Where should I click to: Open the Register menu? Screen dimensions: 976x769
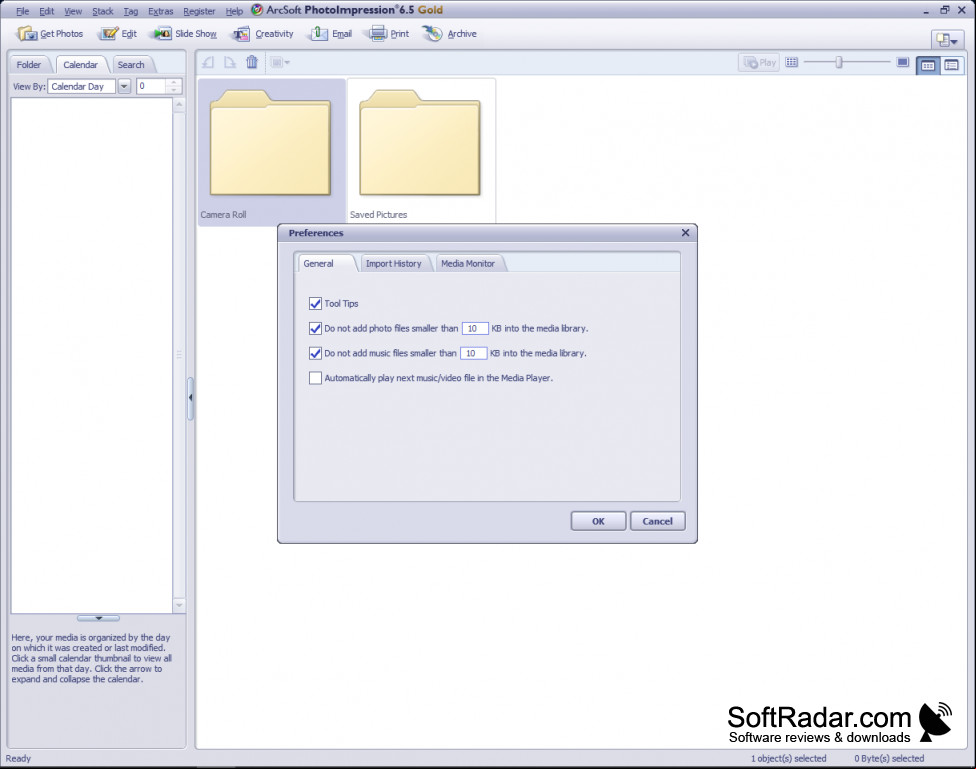pyautogui.click(x=199, y=11)
